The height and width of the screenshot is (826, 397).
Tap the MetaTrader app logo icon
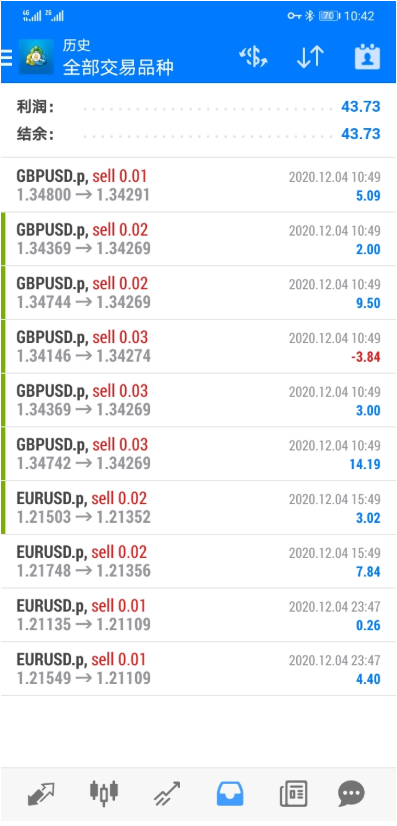pyautogui.click(x=36, y=57)
